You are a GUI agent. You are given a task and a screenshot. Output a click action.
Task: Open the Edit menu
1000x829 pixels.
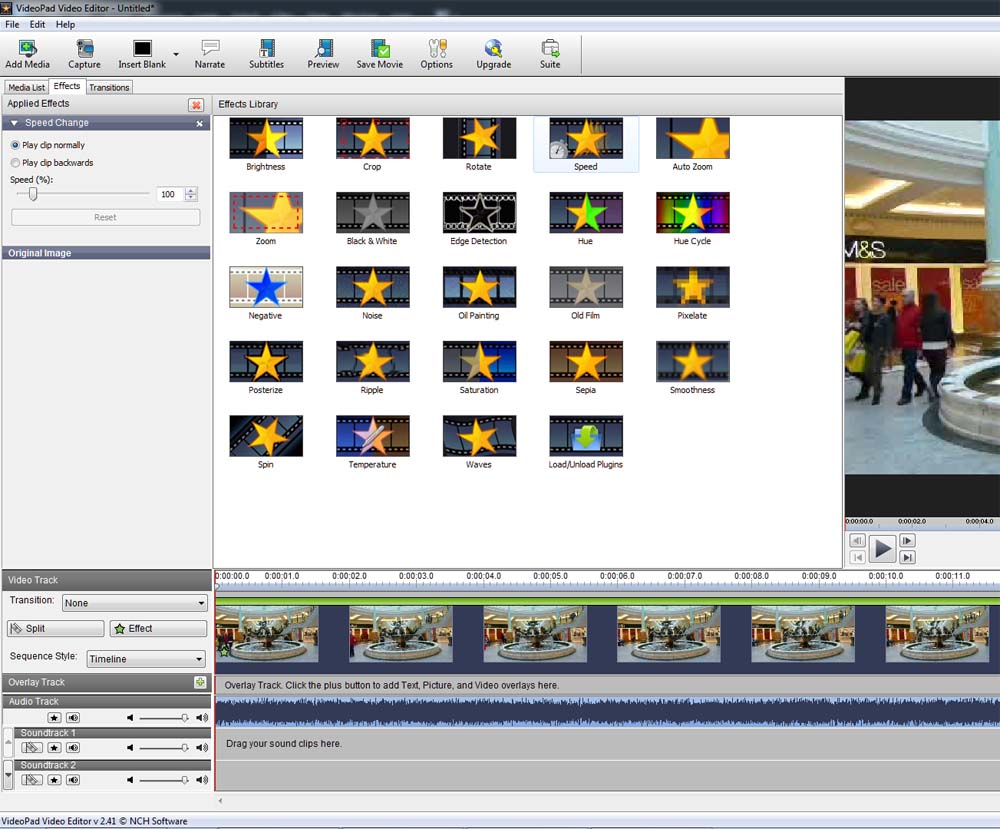[37, 24]
